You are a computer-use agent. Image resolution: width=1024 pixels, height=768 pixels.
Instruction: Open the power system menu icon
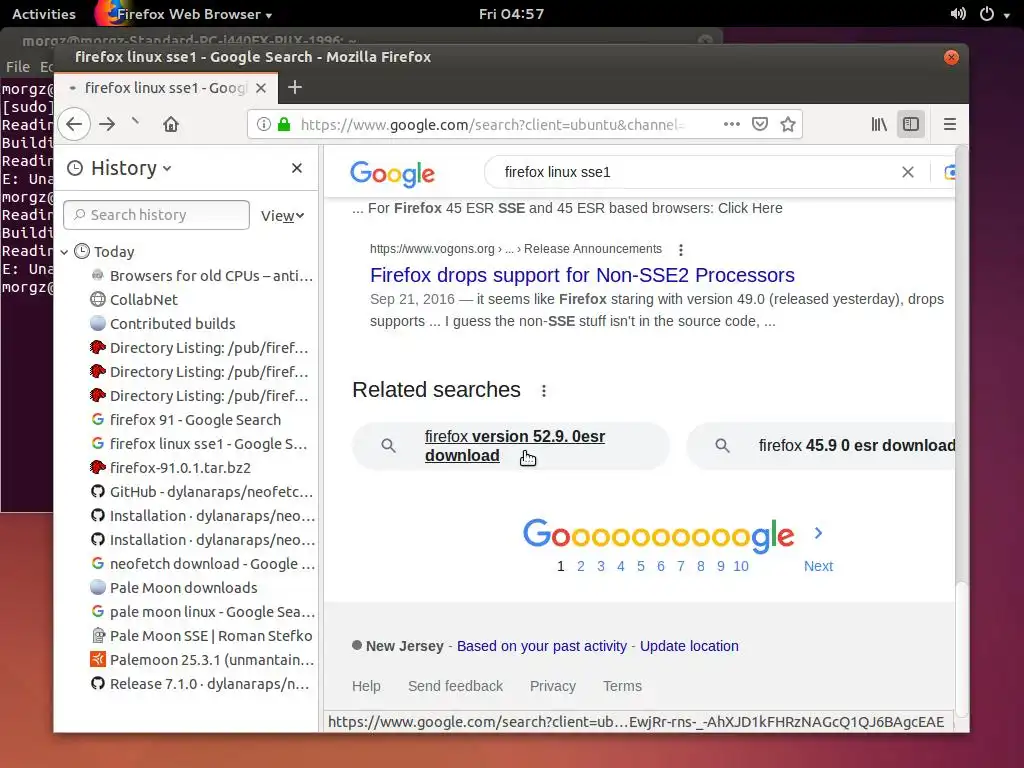[x=987, y=14]
